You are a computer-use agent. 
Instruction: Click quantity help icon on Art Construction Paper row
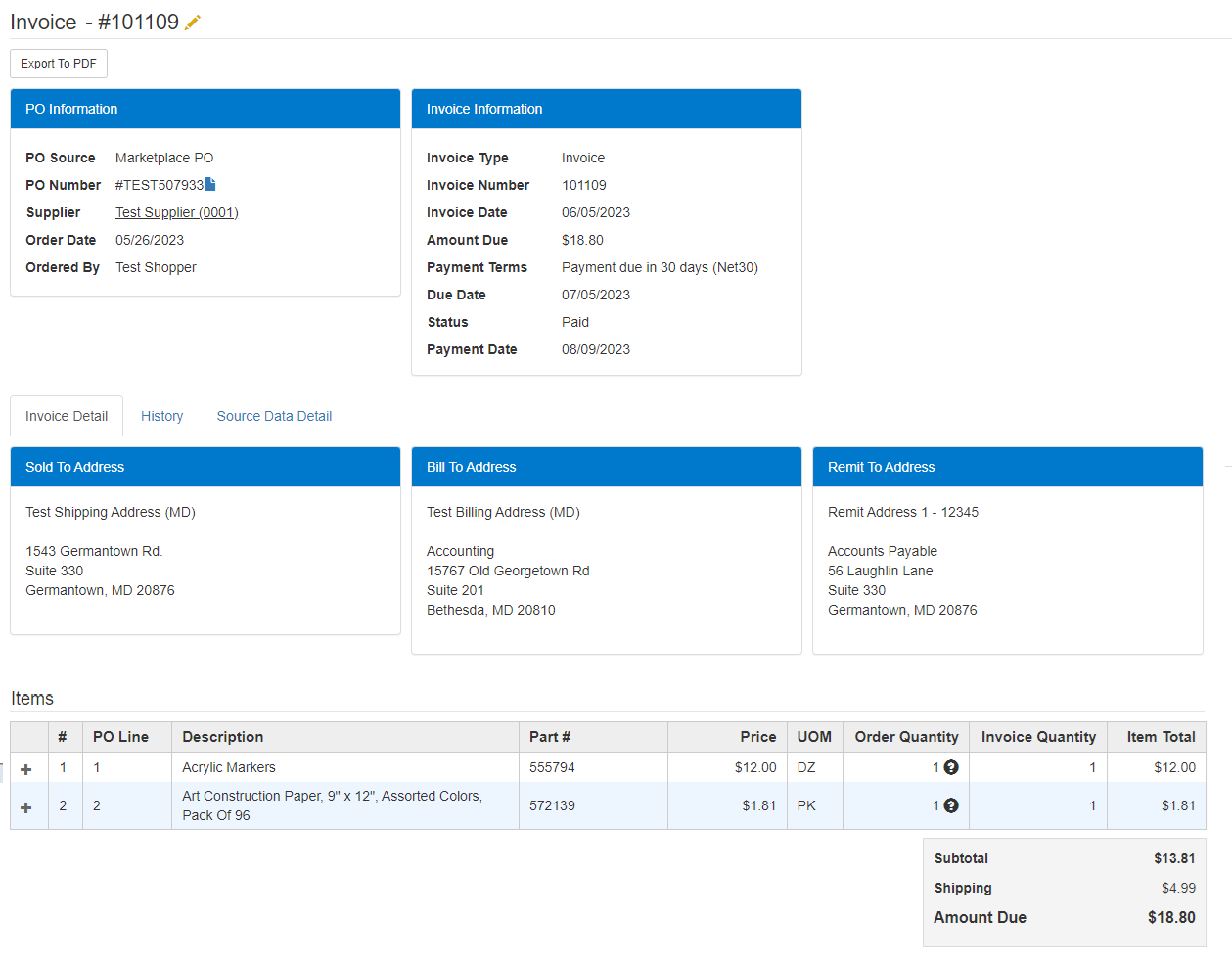click(949, 805)
